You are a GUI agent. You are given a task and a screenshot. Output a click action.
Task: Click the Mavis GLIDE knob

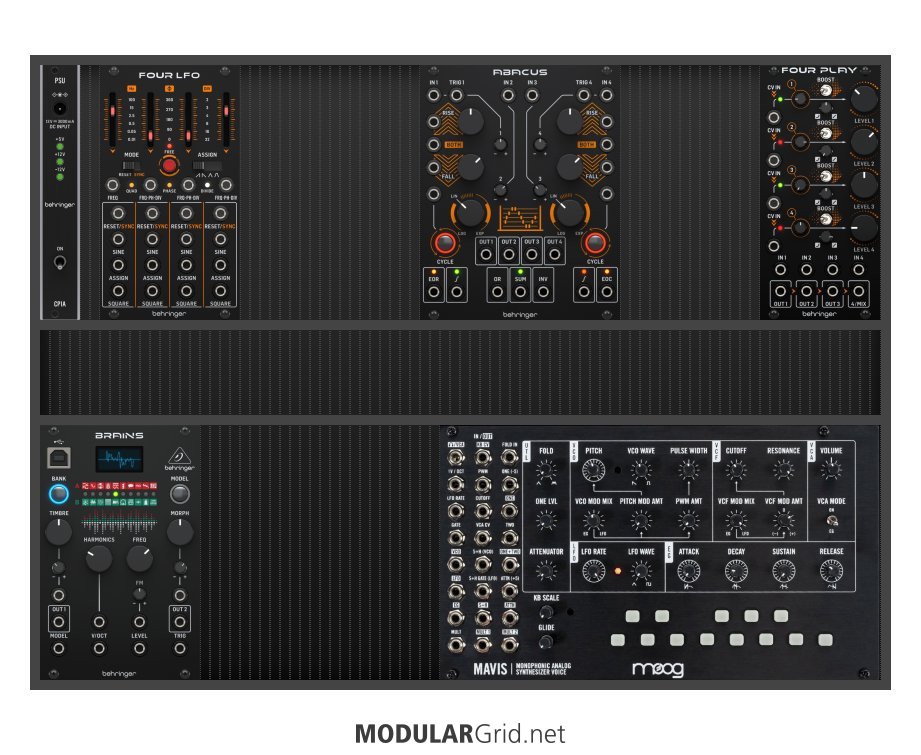pyautogui.click(x=546, y=641)
